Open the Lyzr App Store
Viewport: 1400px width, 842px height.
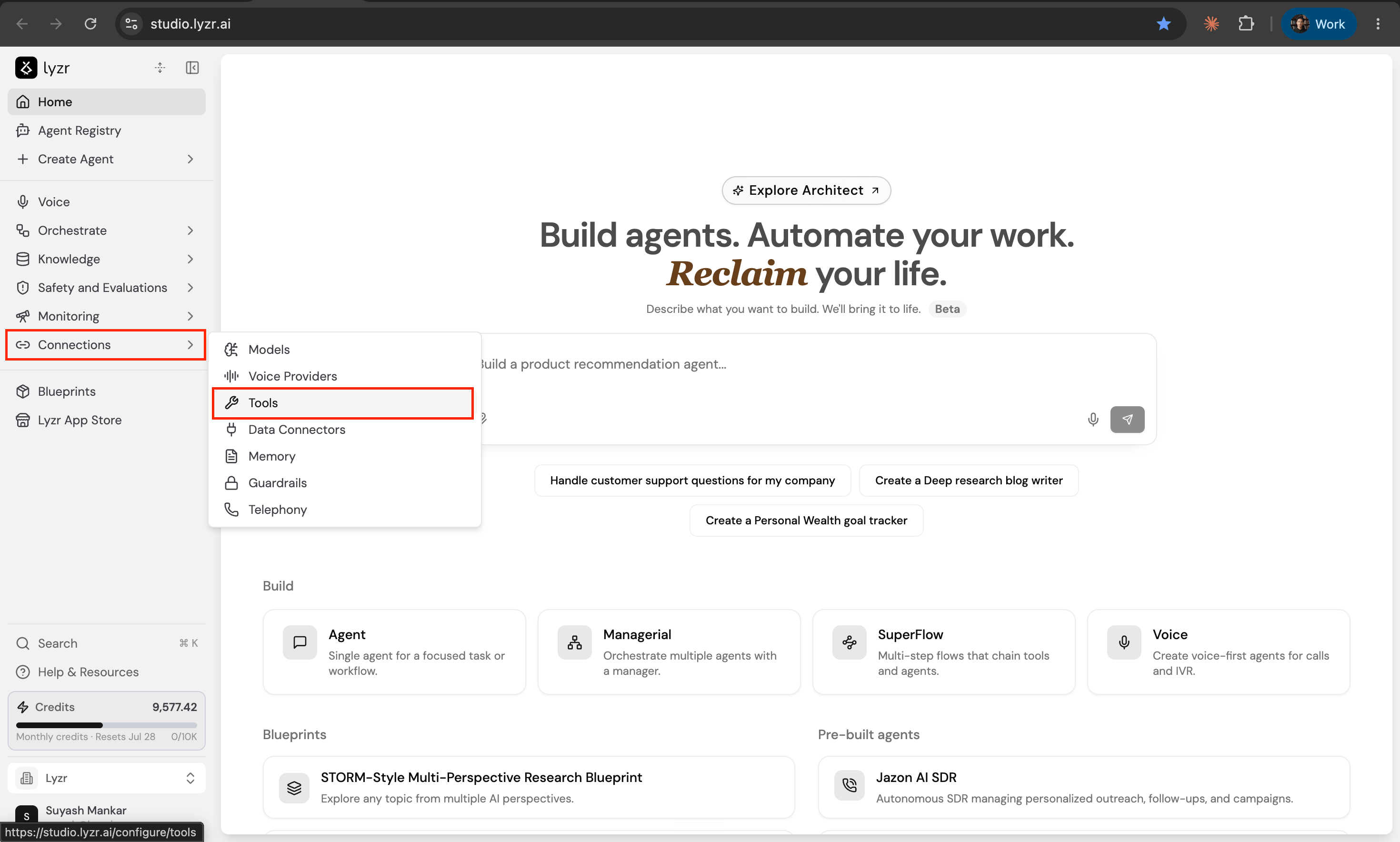click(107, 420)
